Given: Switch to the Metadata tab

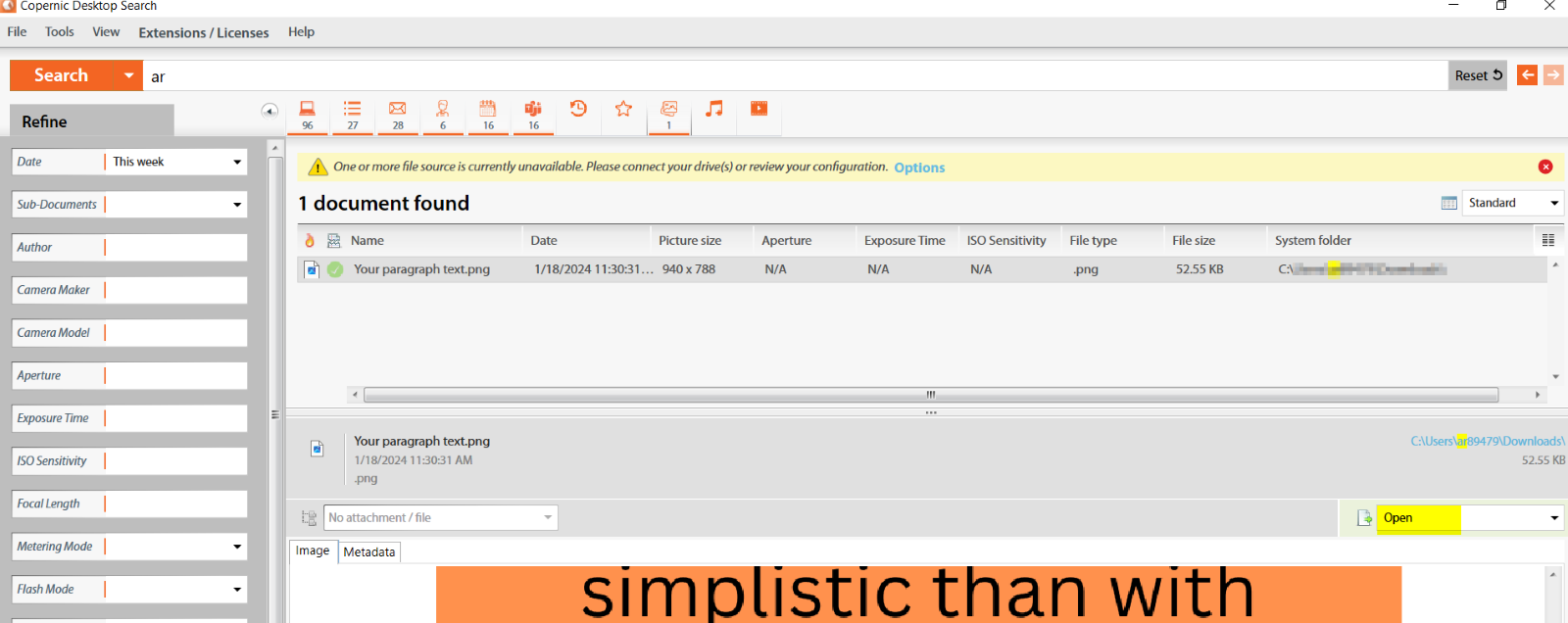Looking at the screenshot, I should click(369, 552).
